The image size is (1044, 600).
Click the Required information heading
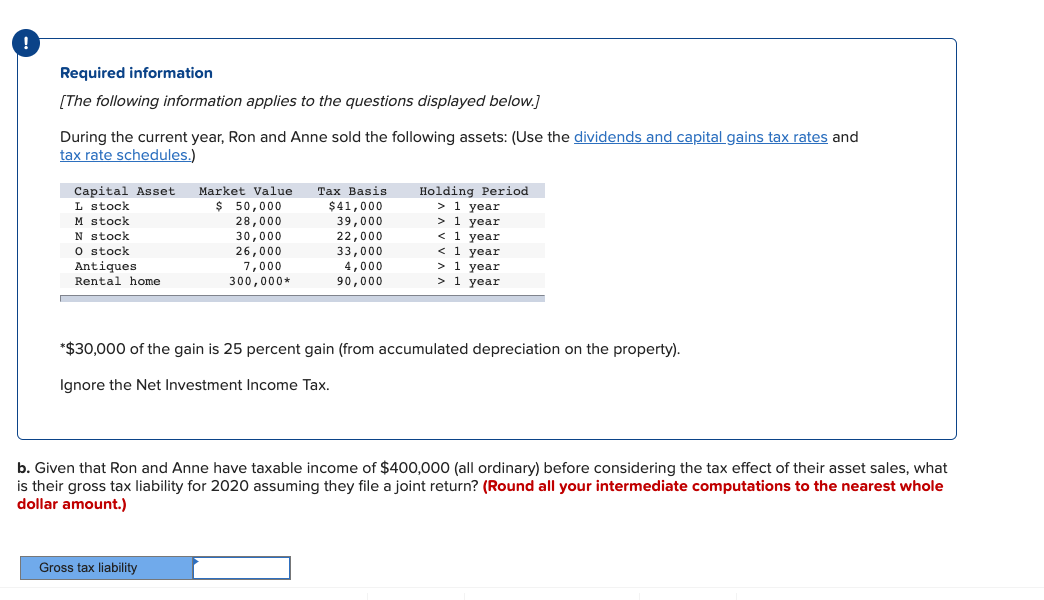click(x=136, y=73)
